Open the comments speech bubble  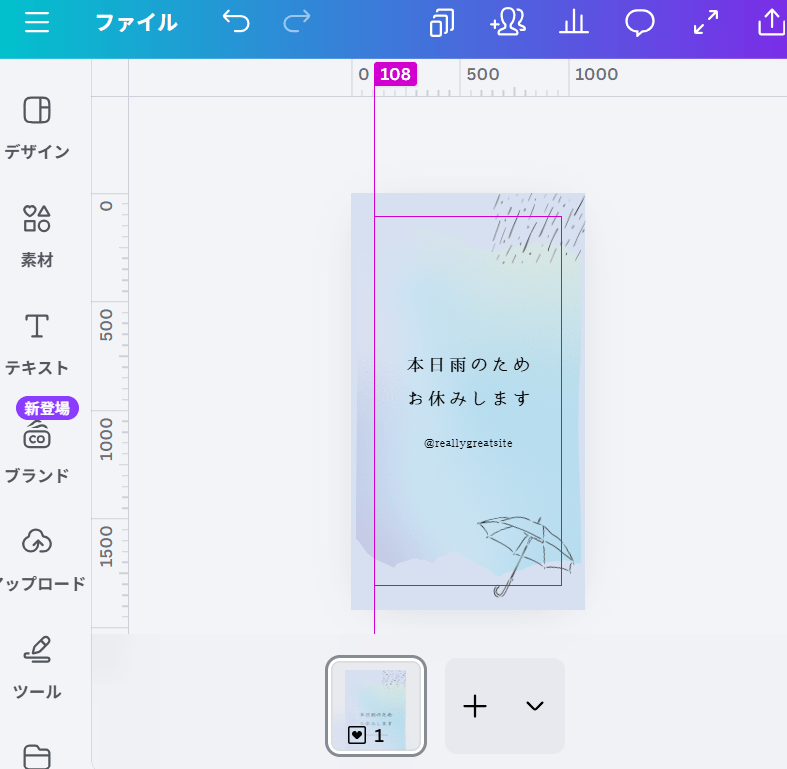click(639, 24)
